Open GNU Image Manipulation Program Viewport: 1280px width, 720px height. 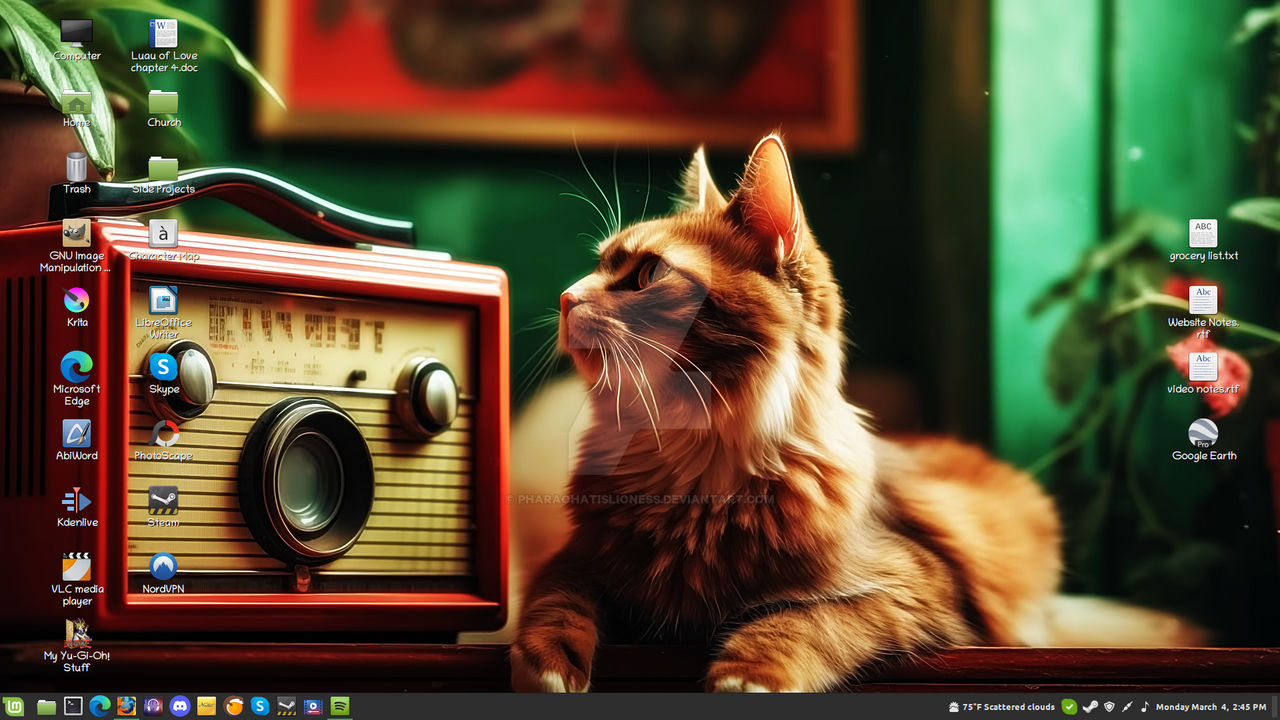point(76,232)
